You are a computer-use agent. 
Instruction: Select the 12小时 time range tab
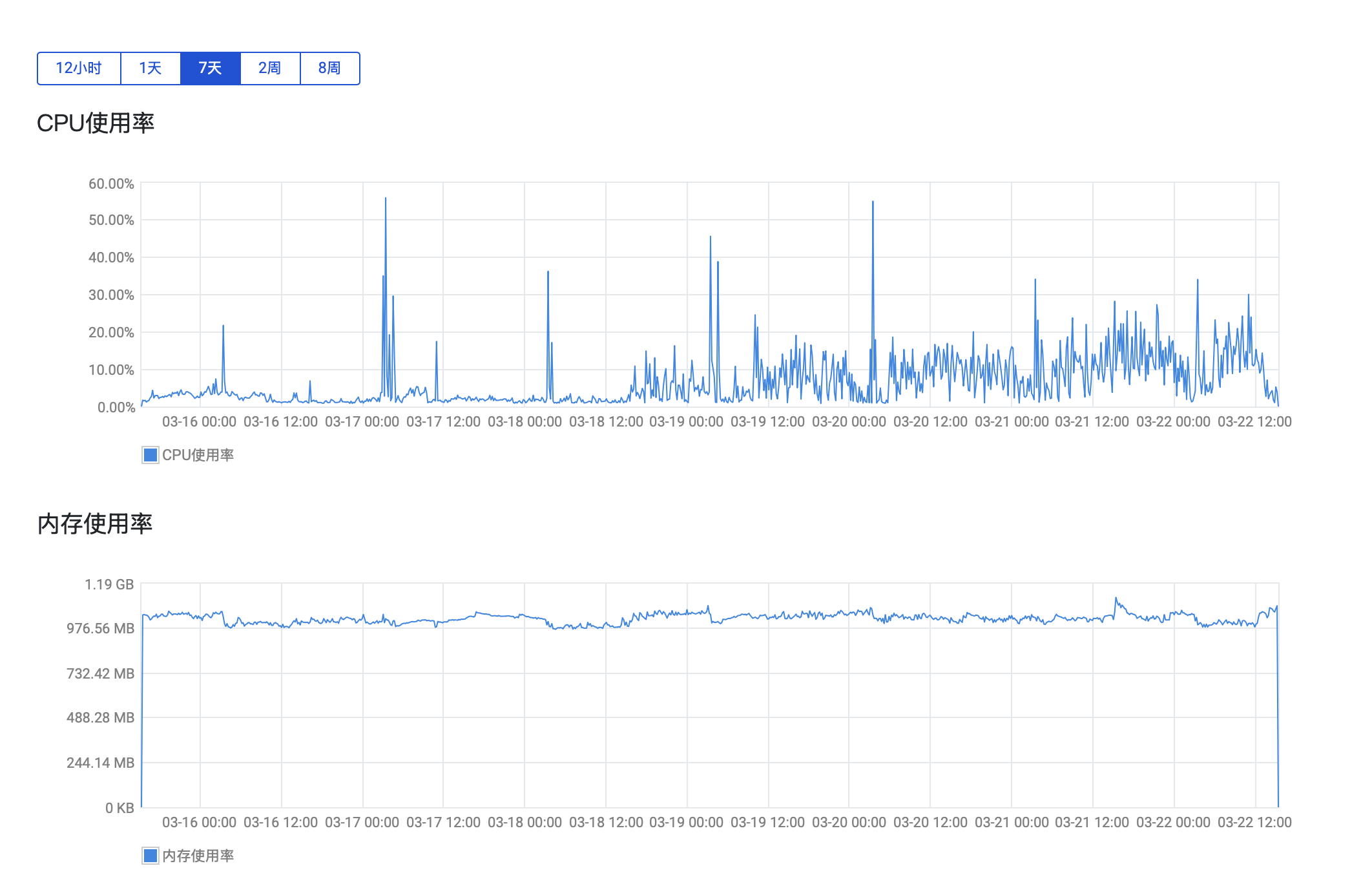[x=79, y=69]
